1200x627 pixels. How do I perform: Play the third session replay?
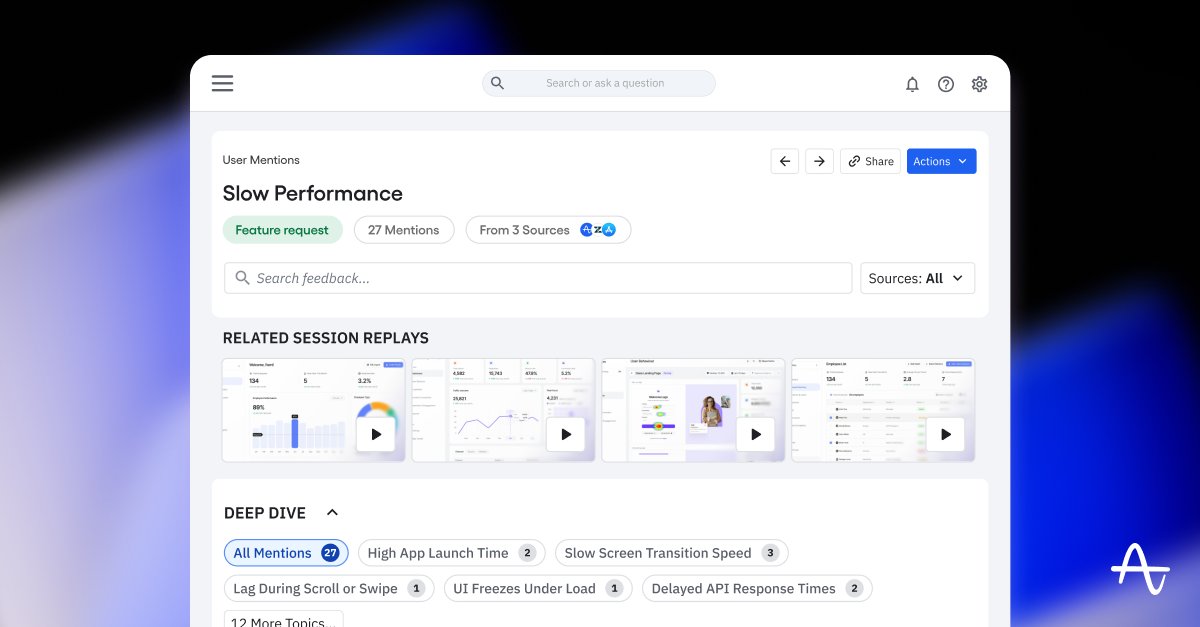click(756, 434)
